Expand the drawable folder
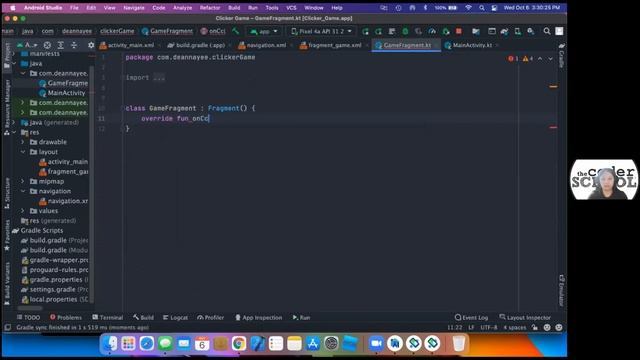Screen dimensions: 640x360 [23, 142]
